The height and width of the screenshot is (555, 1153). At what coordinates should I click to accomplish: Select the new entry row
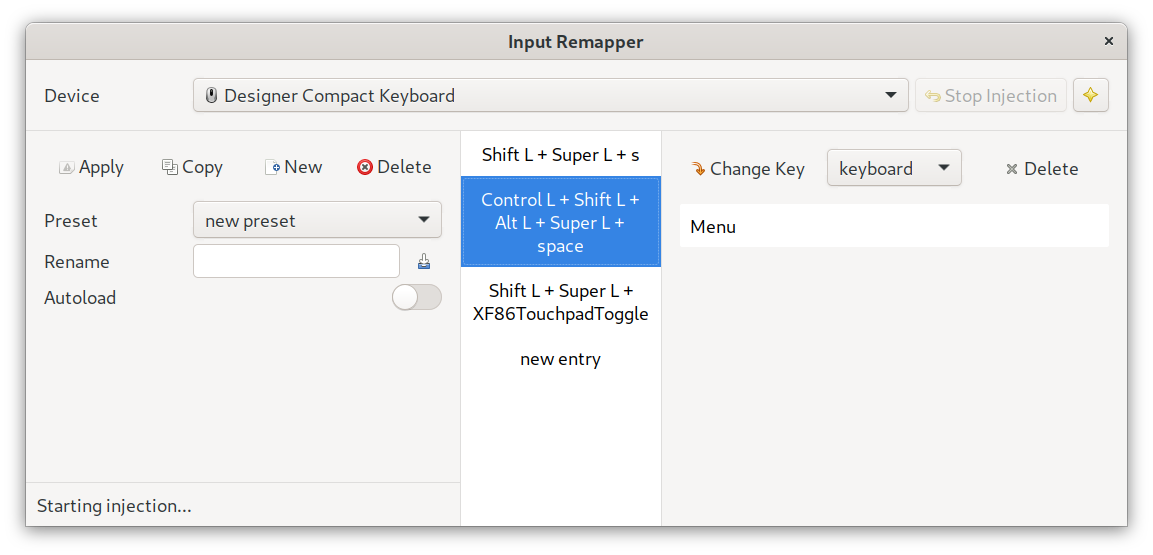560,359
